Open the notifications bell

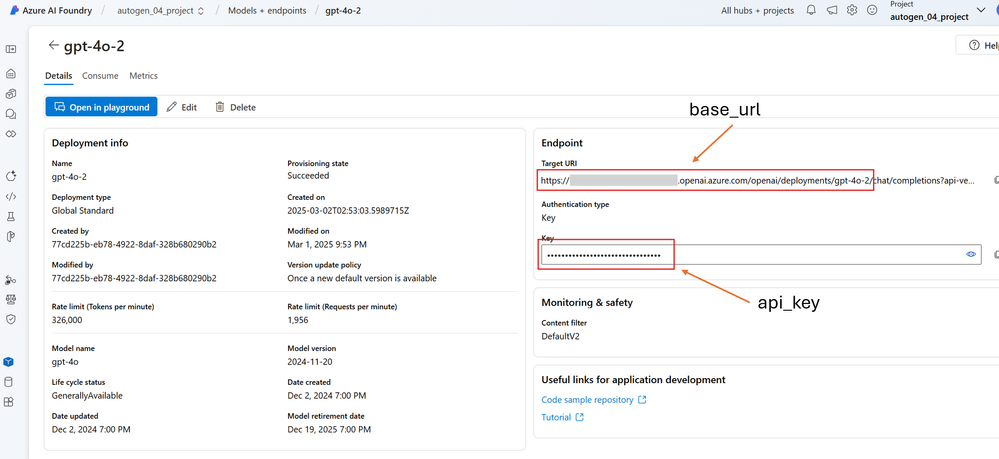tap(811, 11)
